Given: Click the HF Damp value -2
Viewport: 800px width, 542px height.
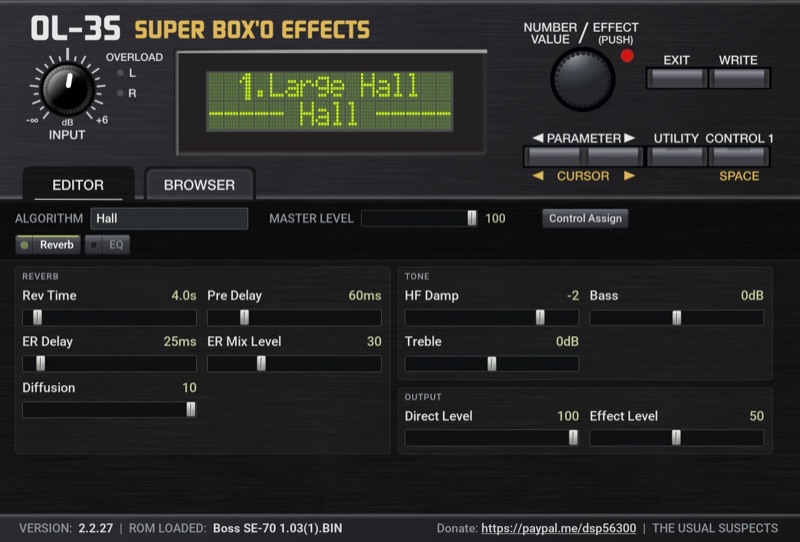Looking at the screenshot, I should click(x=572, y=295).
